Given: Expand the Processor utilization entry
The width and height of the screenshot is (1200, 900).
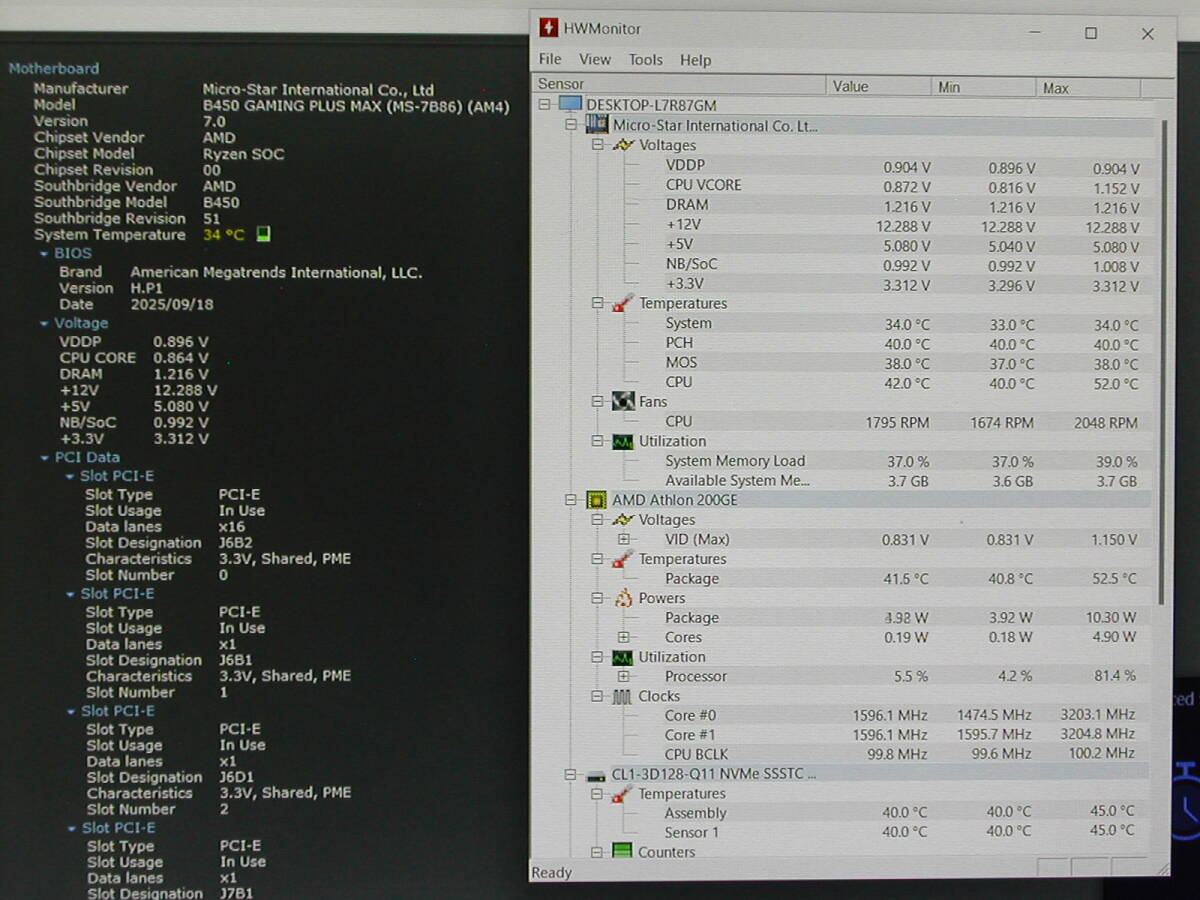Looking at the screenshot, I should (x=624, y=676).
